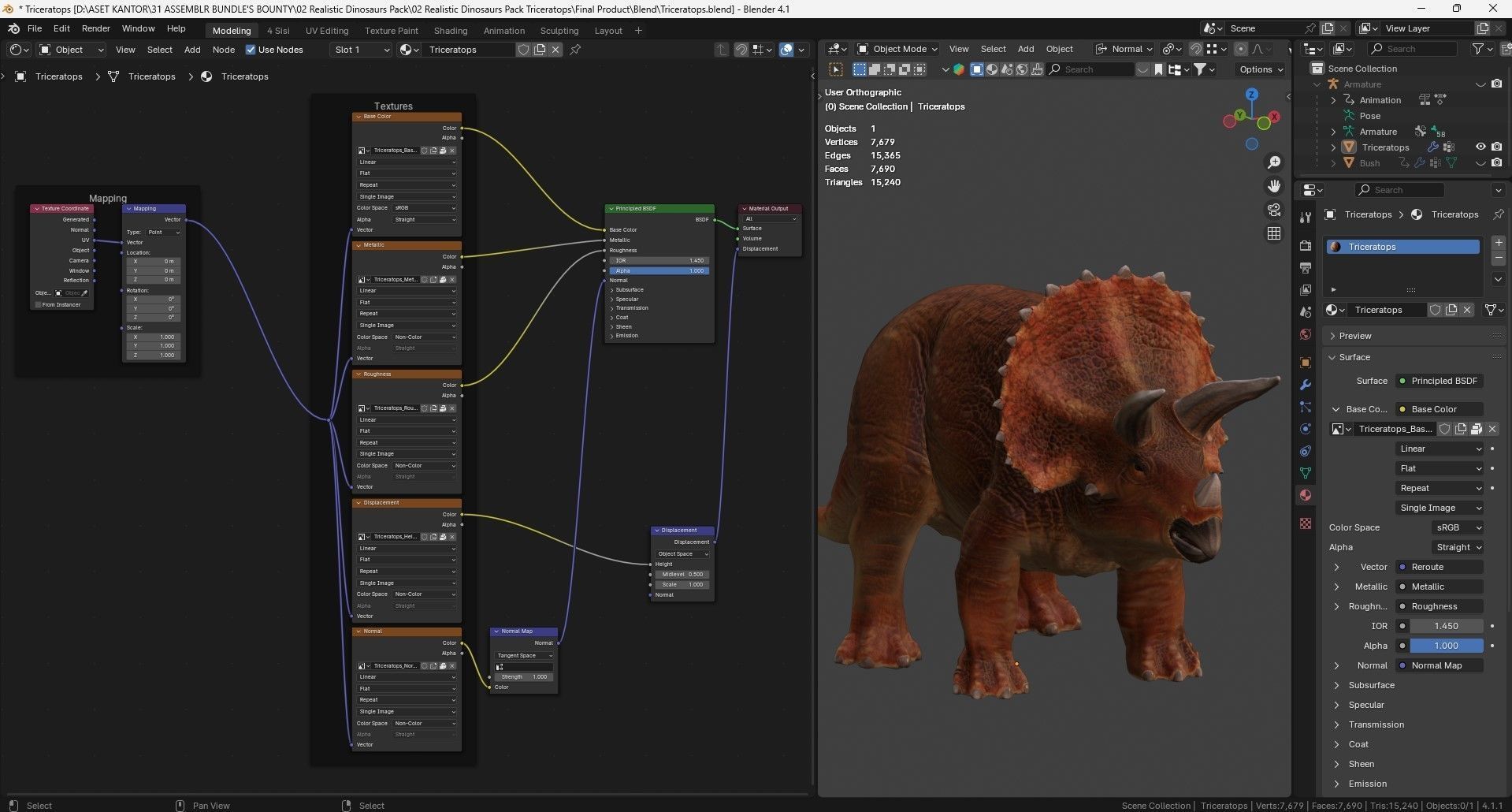Open the Tool properties tab
The height and width of the screenshot is (812, 1512).
coord(1306,218)
